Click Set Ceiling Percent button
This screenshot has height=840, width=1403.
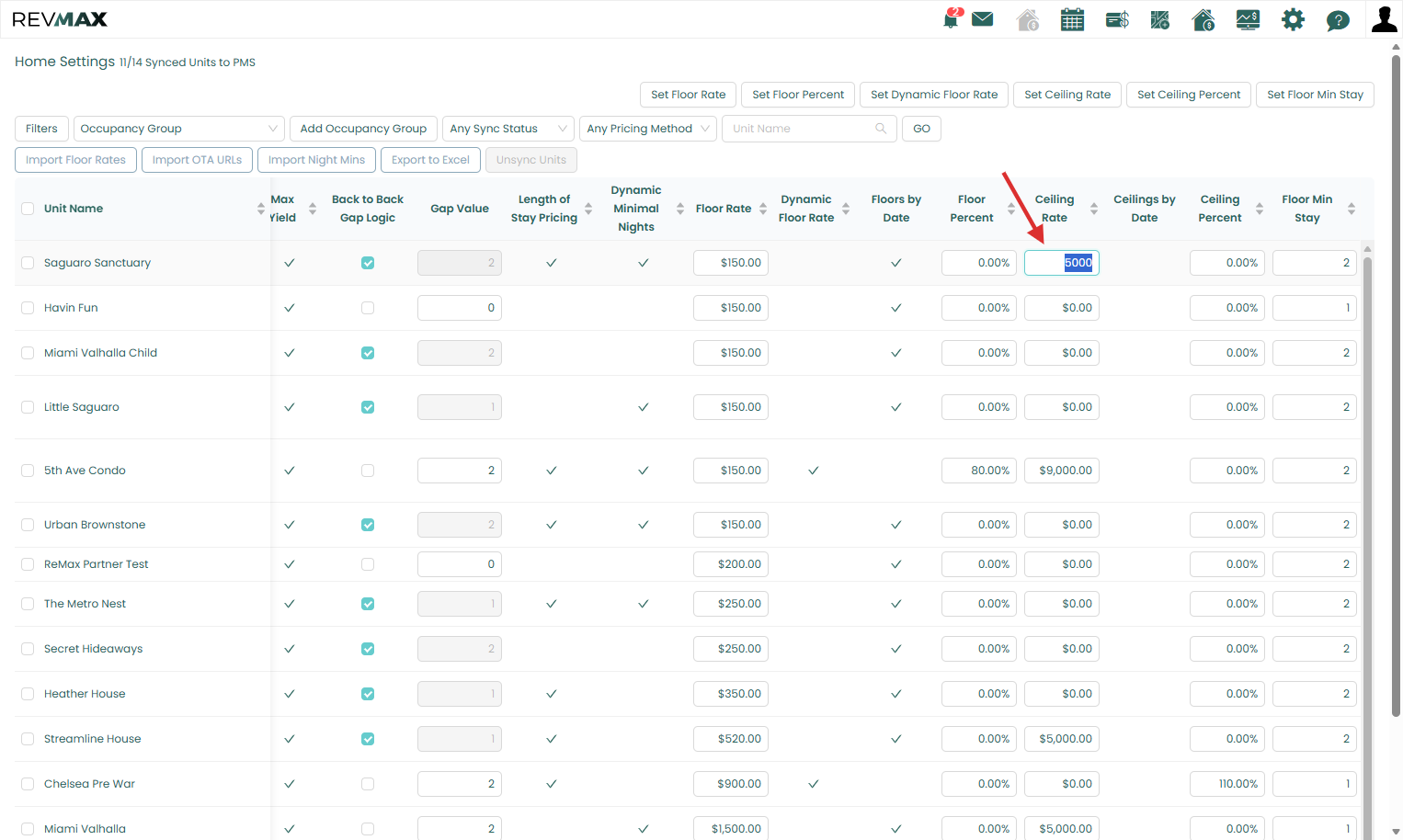click(1189, 95)
